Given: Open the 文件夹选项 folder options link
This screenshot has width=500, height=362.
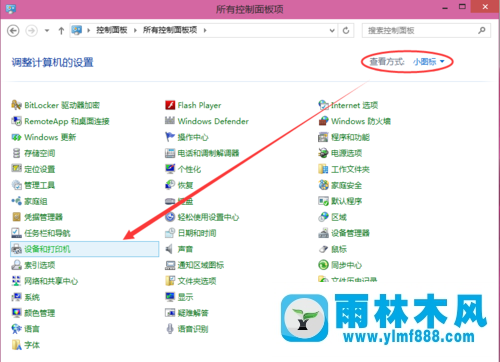Looking at the screenshot, I should pyautogui.click(x=197, y=281).
